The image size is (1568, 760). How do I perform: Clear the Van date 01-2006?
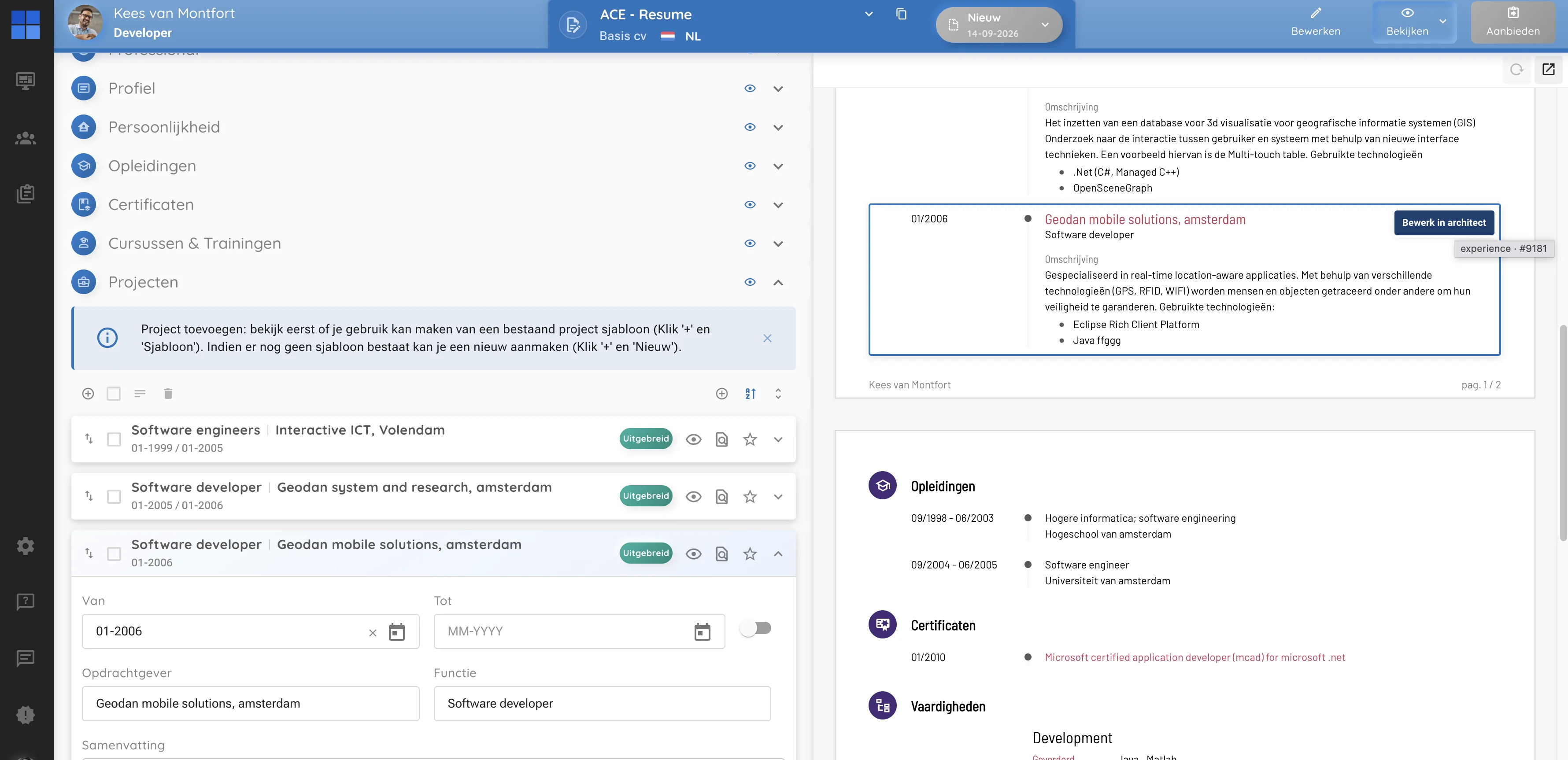373,633
